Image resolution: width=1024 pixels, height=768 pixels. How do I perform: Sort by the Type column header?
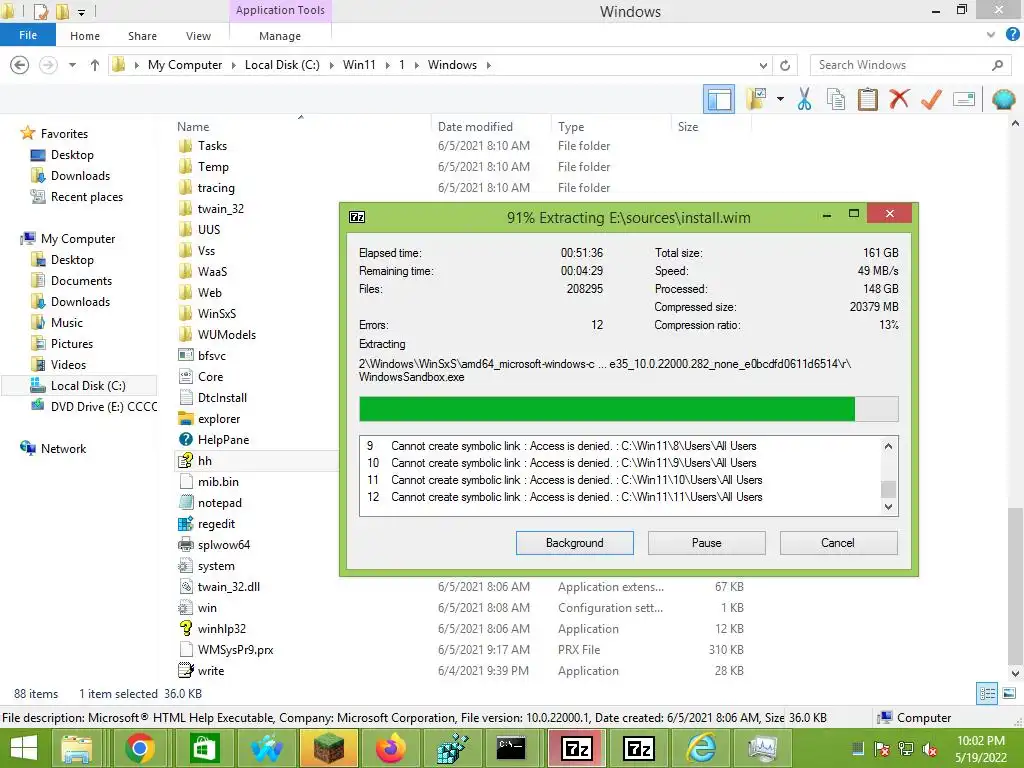(x=571, y=127)
